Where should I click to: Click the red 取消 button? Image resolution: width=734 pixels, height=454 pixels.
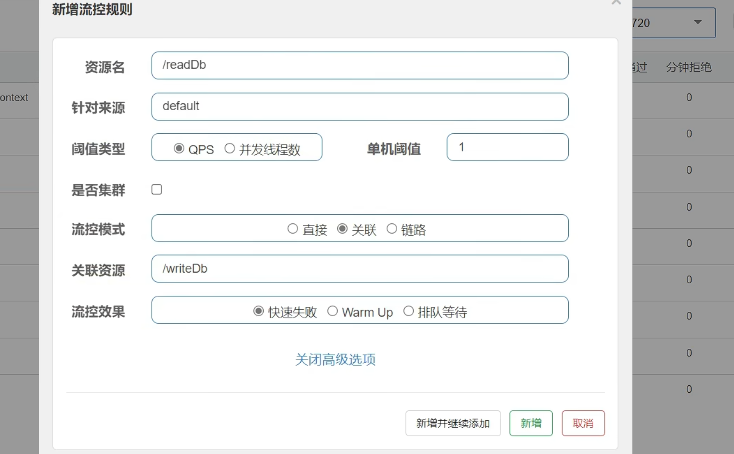coord(583,423)
